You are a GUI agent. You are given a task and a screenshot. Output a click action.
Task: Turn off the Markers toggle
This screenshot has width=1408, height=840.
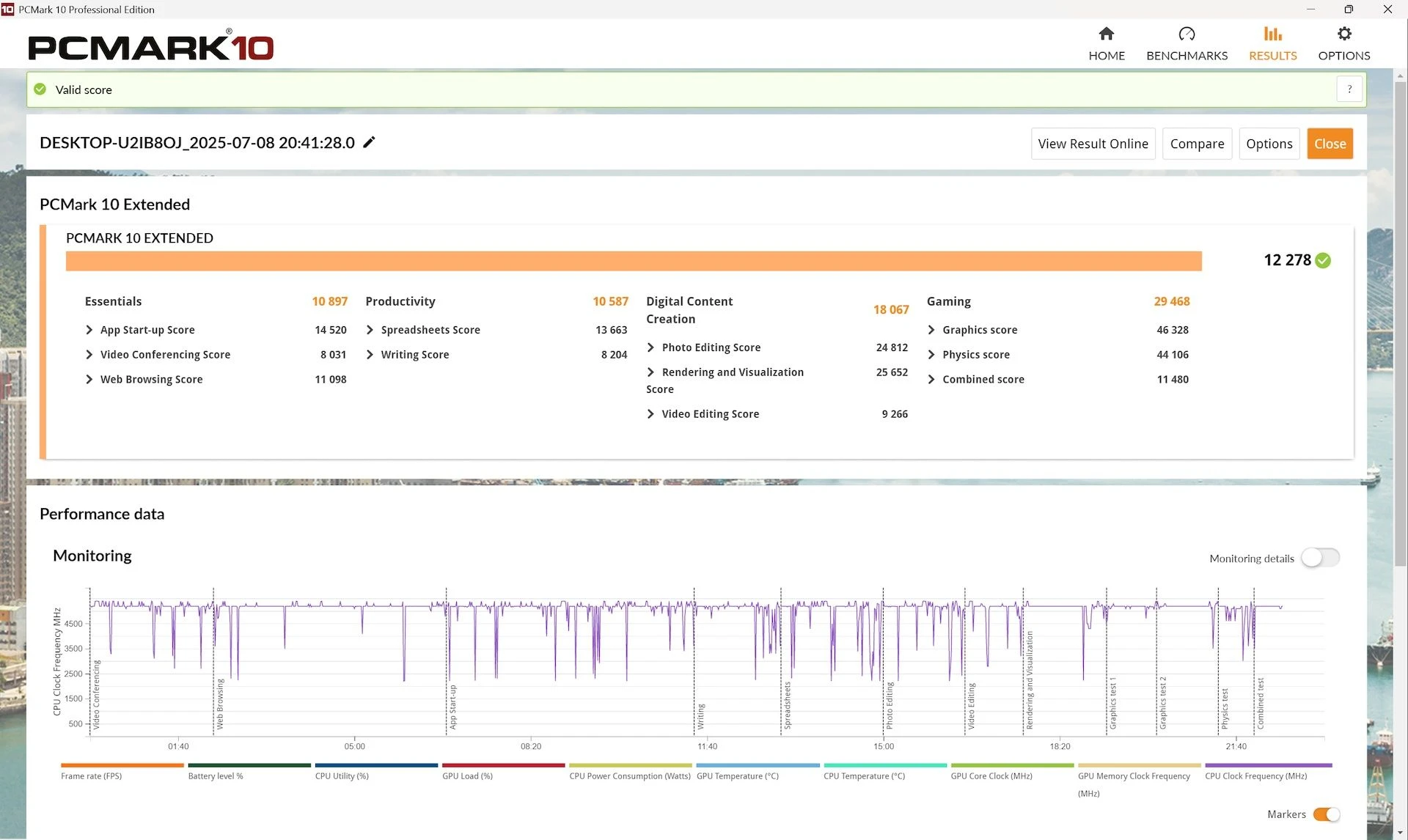[x=1327, y=814]
